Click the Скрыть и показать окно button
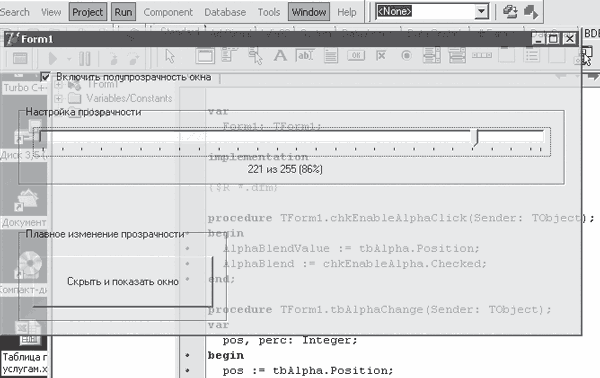Screen dimensions: 600x378 click(123, 282)
